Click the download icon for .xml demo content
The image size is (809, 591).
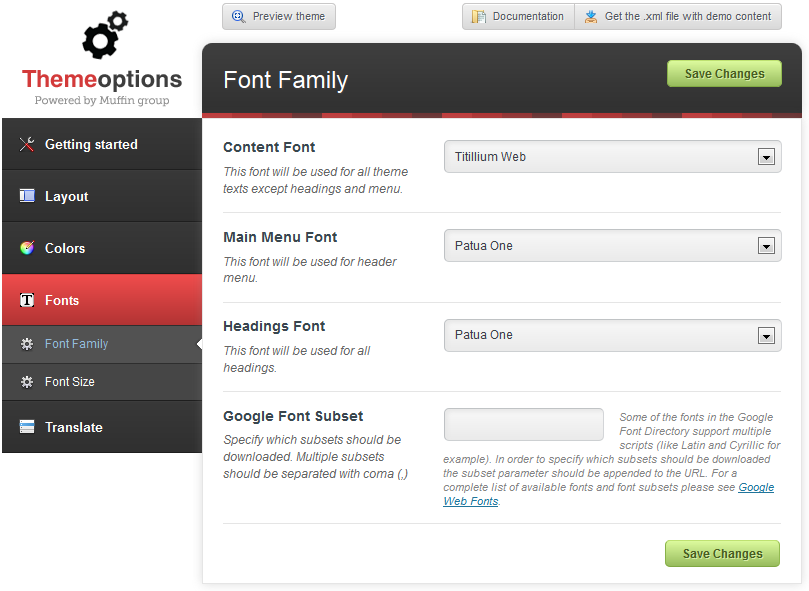point(591,16)
